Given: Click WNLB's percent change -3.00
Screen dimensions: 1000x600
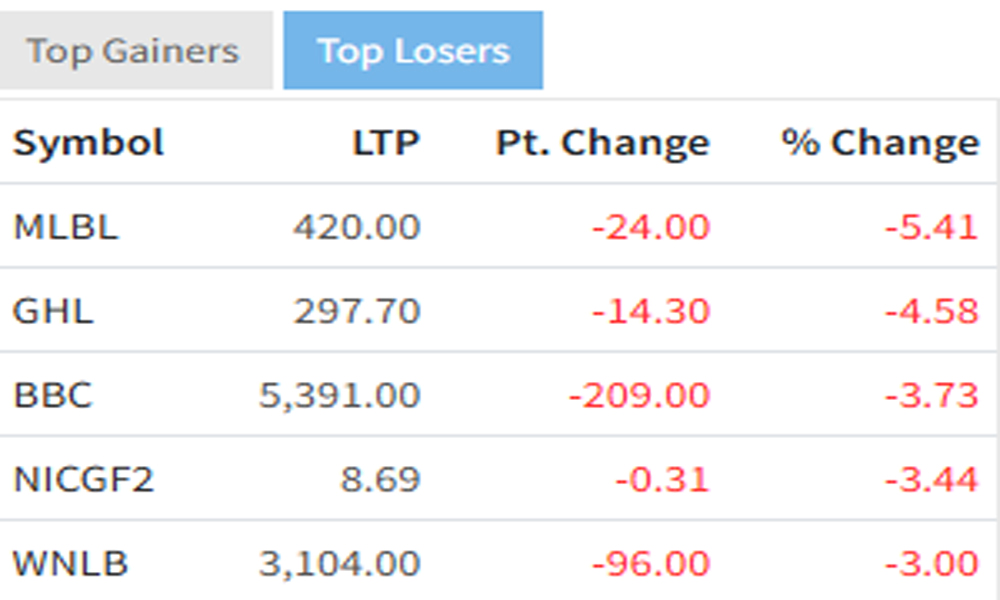Looking at the screenshot, I should click(931, 564).
